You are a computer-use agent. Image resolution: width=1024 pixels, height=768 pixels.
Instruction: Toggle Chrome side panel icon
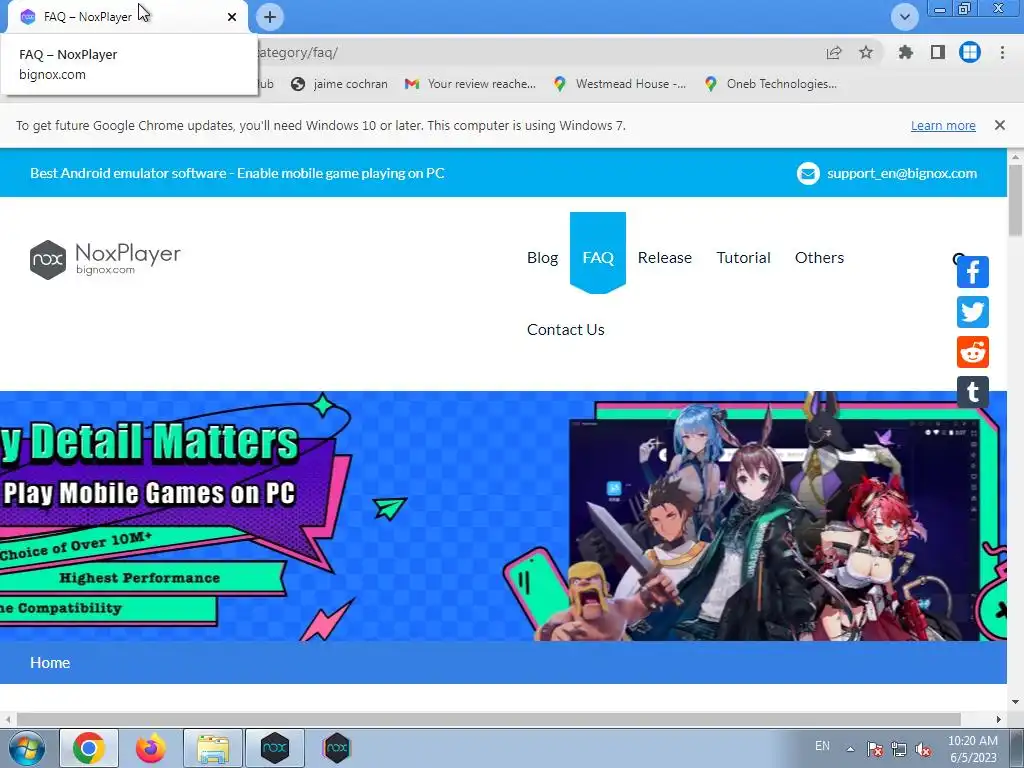(938, 52)
